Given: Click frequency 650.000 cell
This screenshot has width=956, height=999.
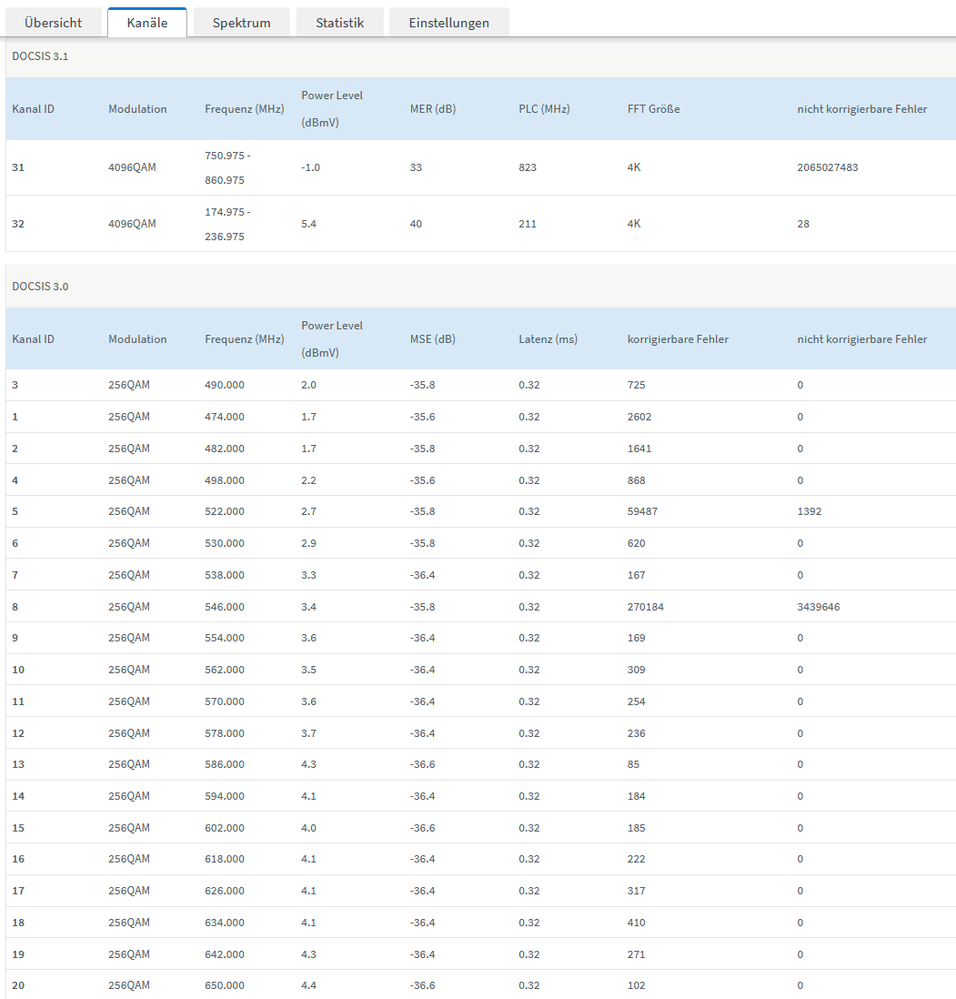Looking at the screenshot, I should [224, 985].
